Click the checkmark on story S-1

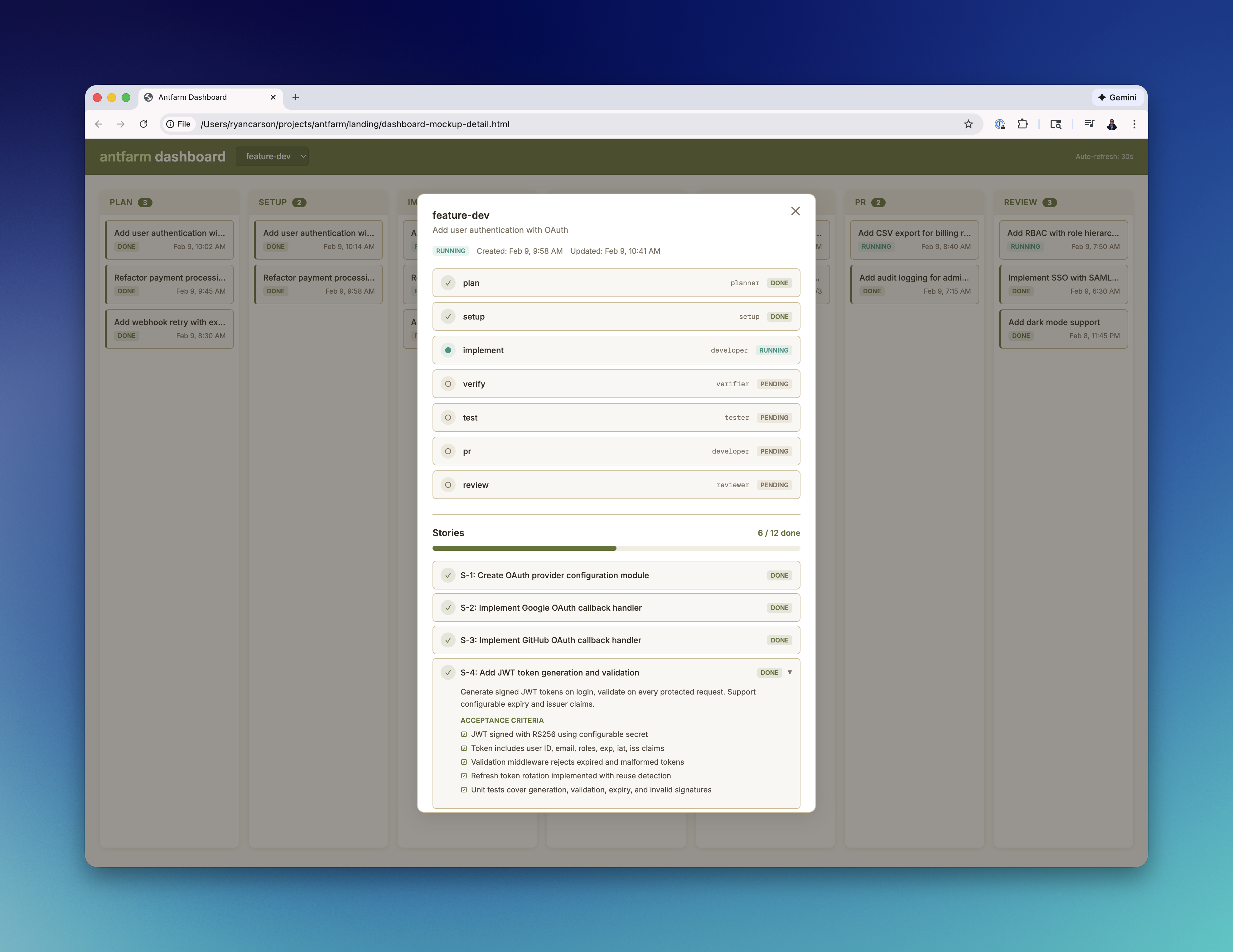448,575
